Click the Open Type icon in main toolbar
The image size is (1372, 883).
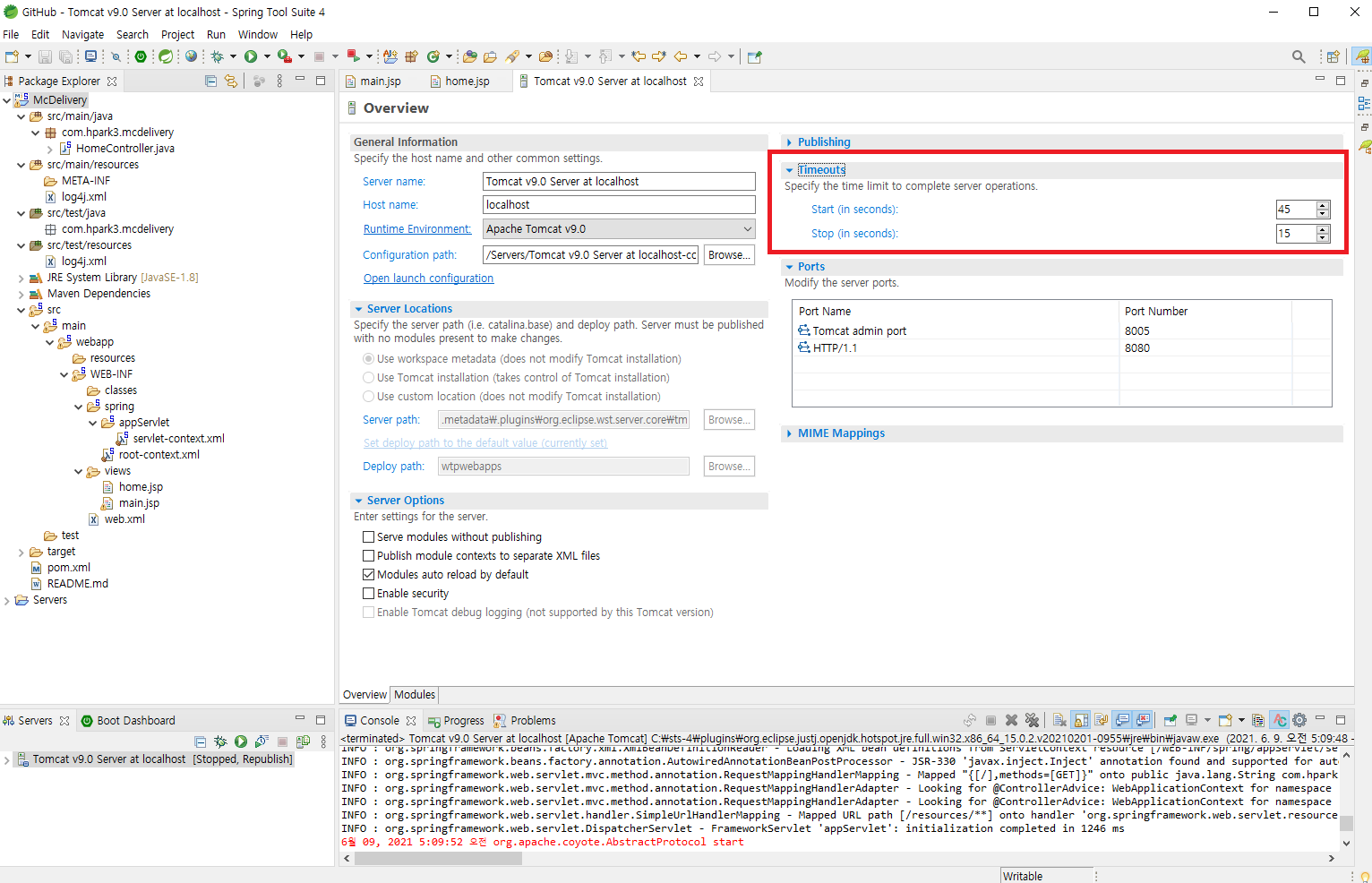click(469, 56)
